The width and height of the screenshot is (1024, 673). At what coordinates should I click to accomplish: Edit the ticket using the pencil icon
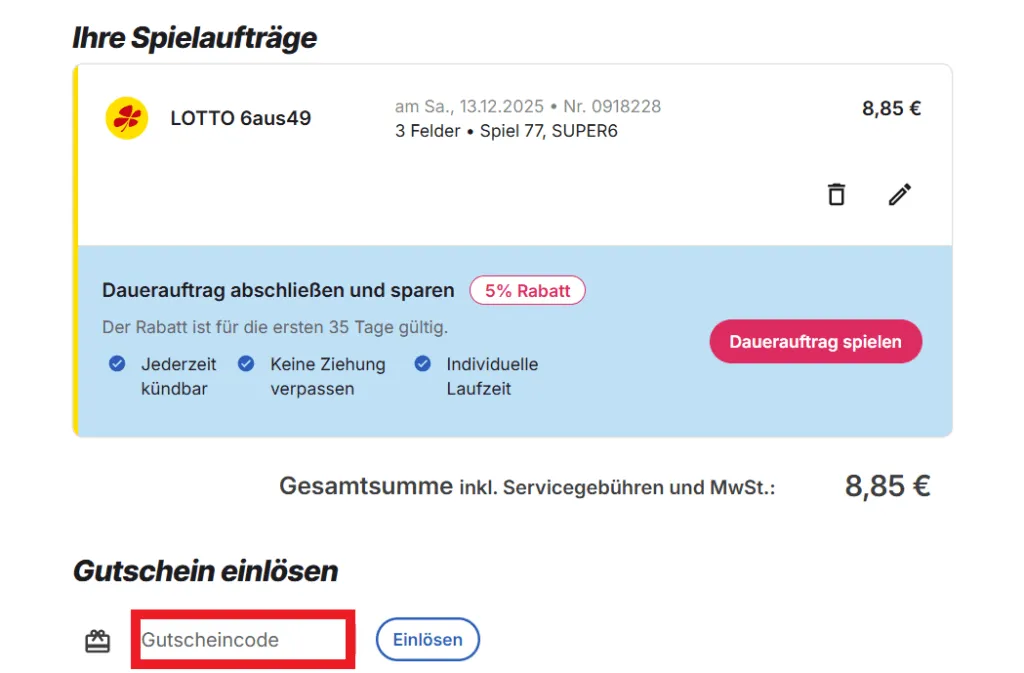click(899, 194)
